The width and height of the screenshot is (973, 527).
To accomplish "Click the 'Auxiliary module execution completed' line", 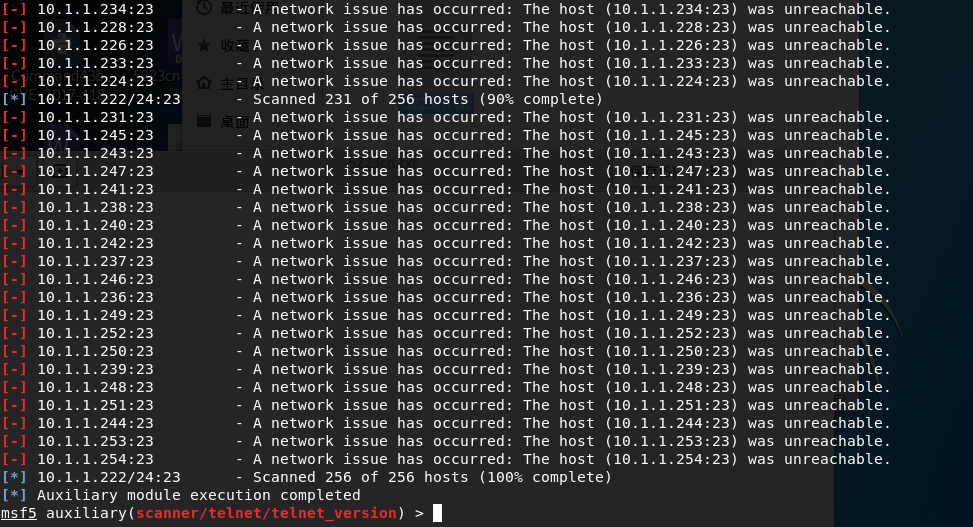I will point(199,495).
